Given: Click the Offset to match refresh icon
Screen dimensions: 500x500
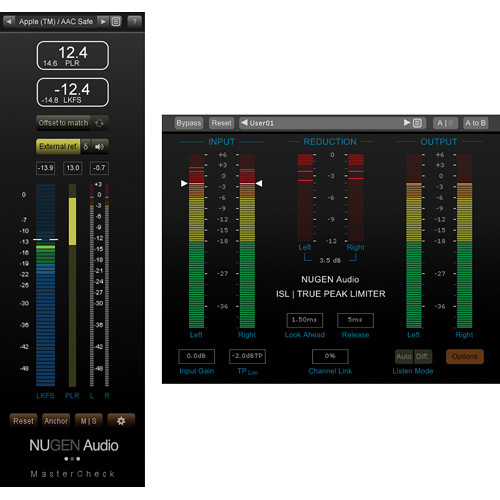Looking at the screenshot, I should tap(99, 123).
